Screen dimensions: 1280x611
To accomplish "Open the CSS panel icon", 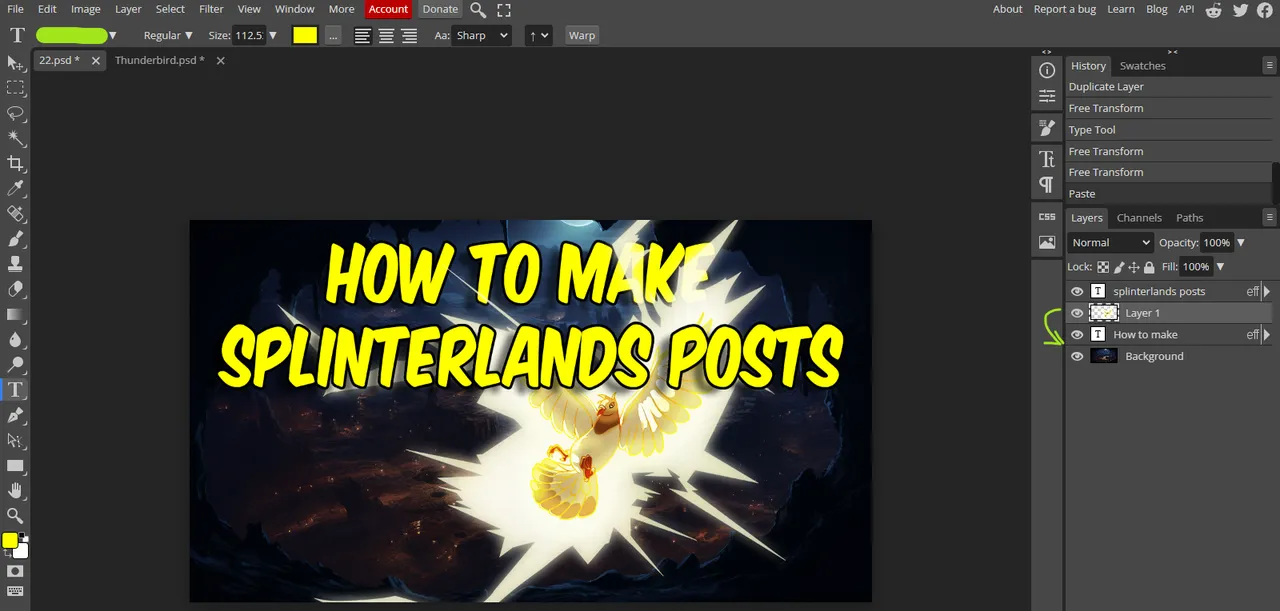I will 1047,216.
